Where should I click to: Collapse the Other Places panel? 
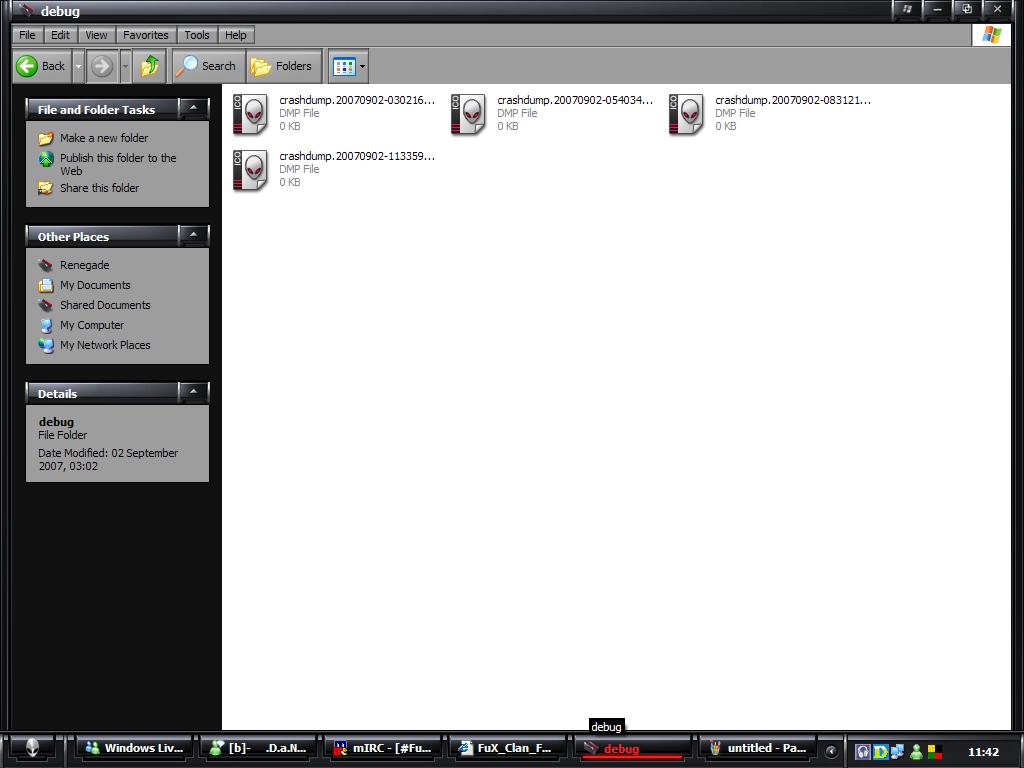coord(193,235)
